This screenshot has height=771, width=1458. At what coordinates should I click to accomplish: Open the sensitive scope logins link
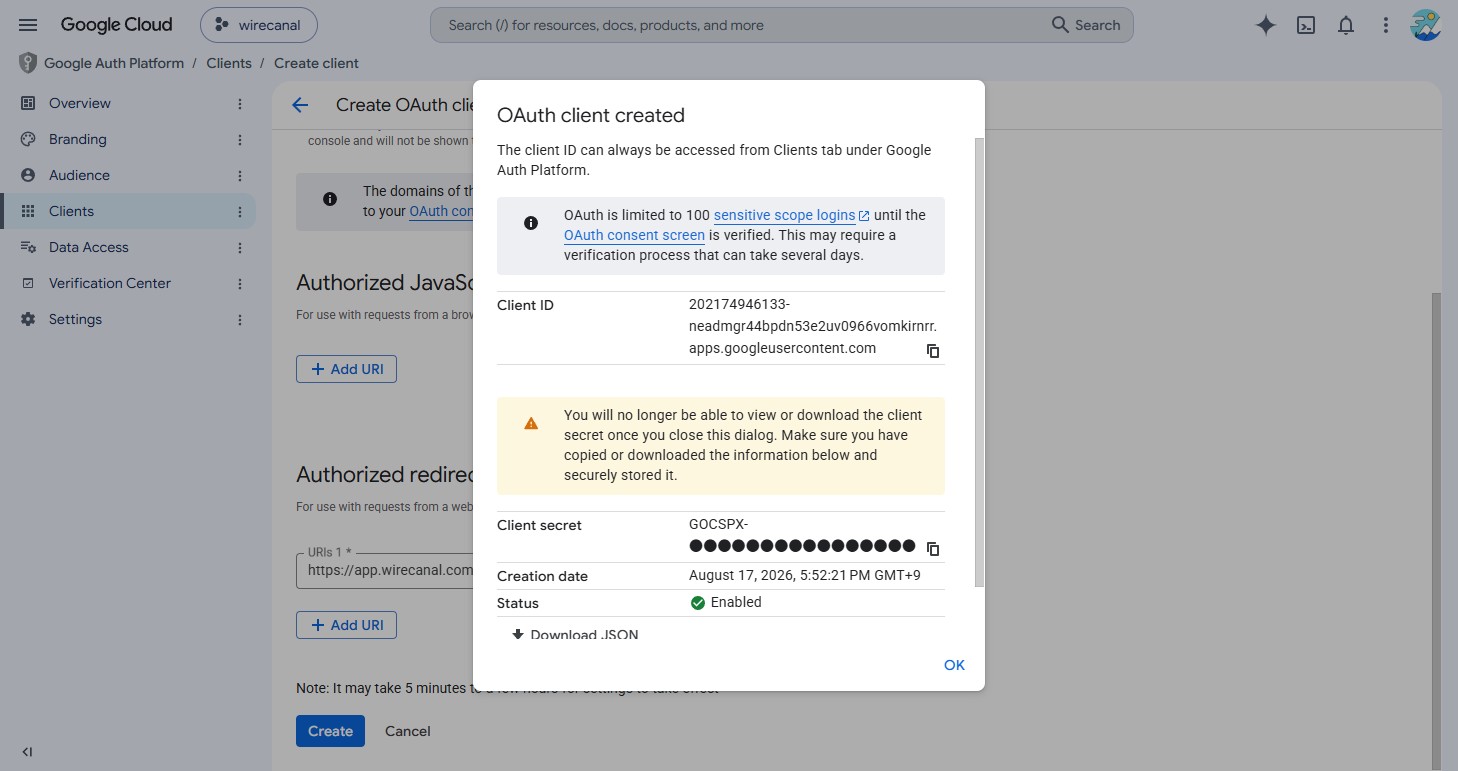791,215
